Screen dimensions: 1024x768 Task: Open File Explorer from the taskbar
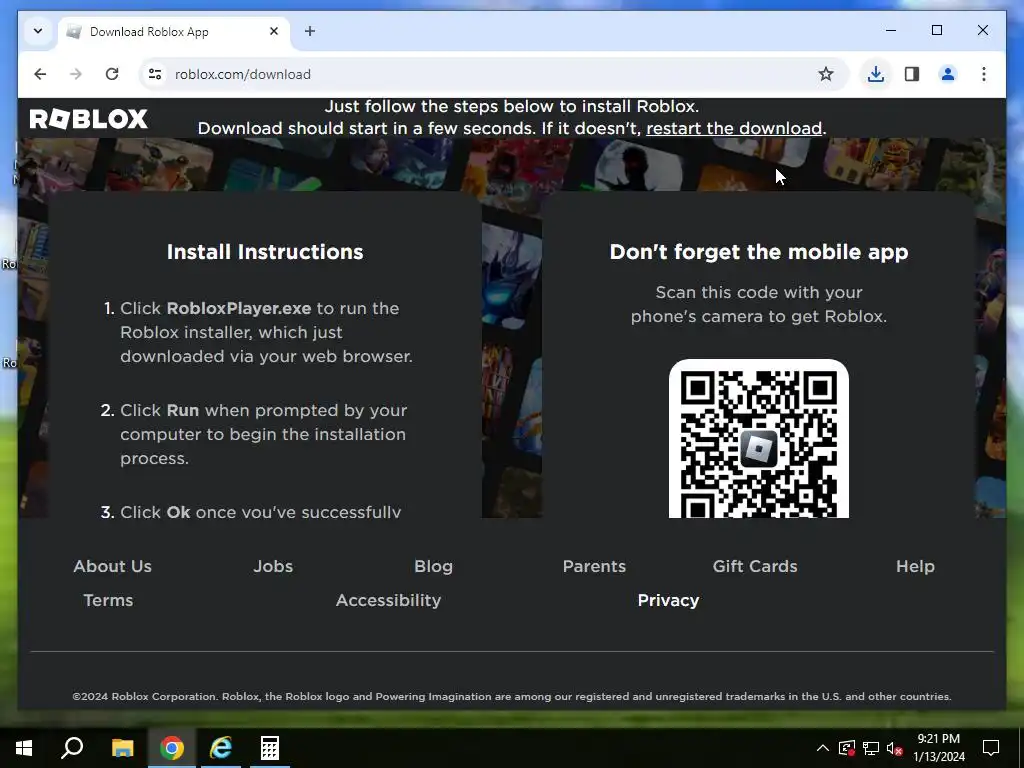(122, 748)
